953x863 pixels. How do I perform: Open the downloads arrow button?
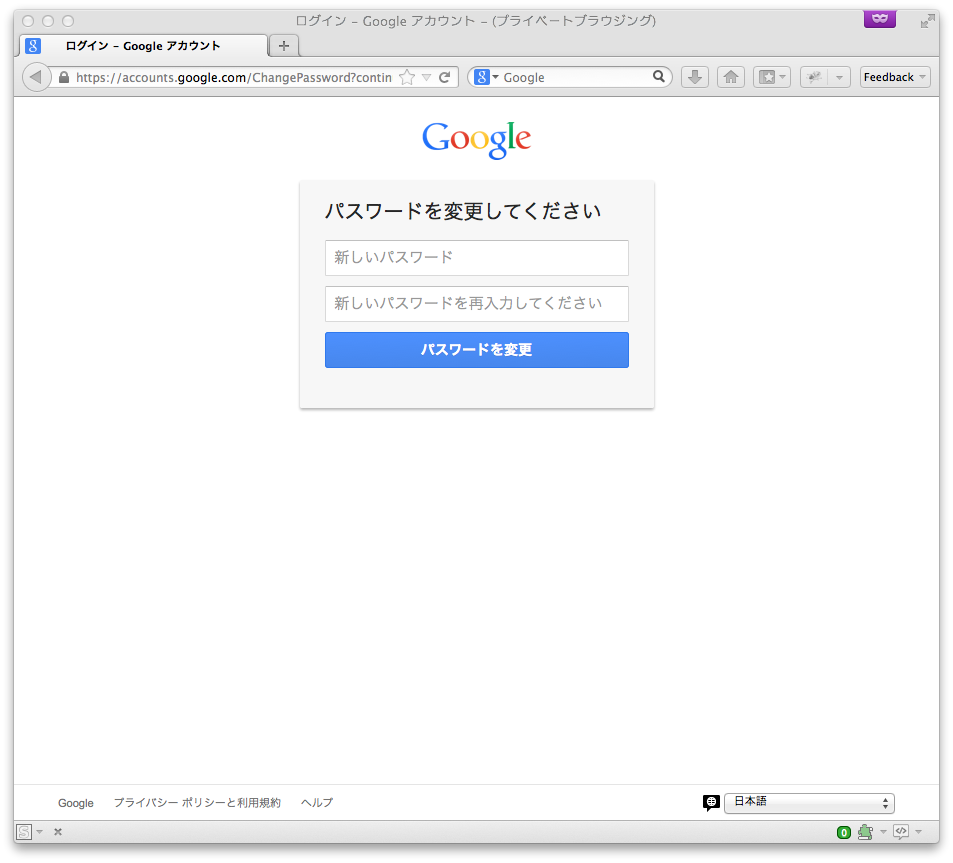(x=695, y=77)
